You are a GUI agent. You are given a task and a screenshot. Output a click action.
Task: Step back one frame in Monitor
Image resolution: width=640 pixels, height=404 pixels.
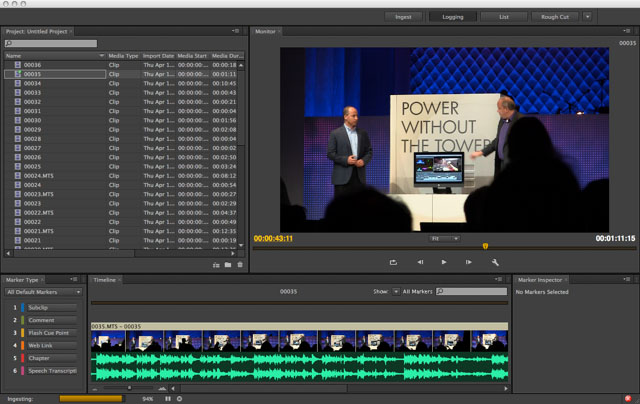coord(420,262)
